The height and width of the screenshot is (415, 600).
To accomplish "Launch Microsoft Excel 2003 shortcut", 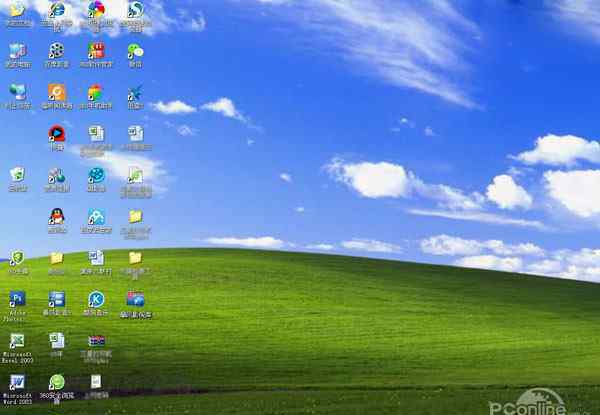I will [x=18, y=340].
